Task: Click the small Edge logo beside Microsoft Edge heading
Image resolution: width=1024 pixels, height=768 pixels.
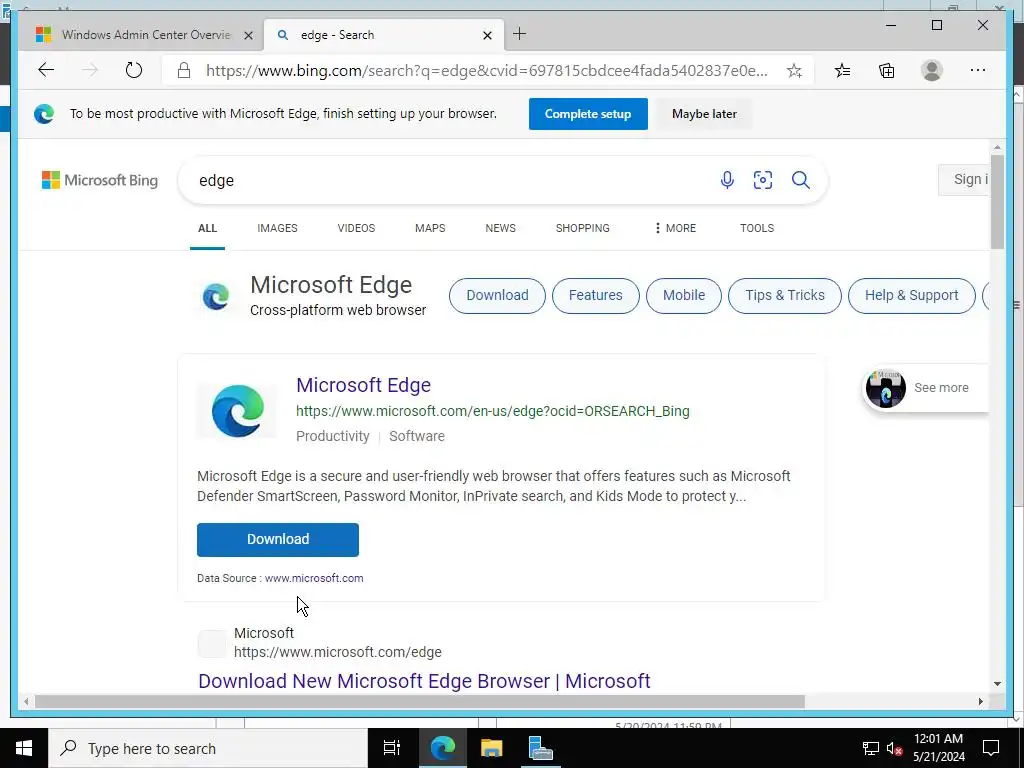Action: coord(216,296)
